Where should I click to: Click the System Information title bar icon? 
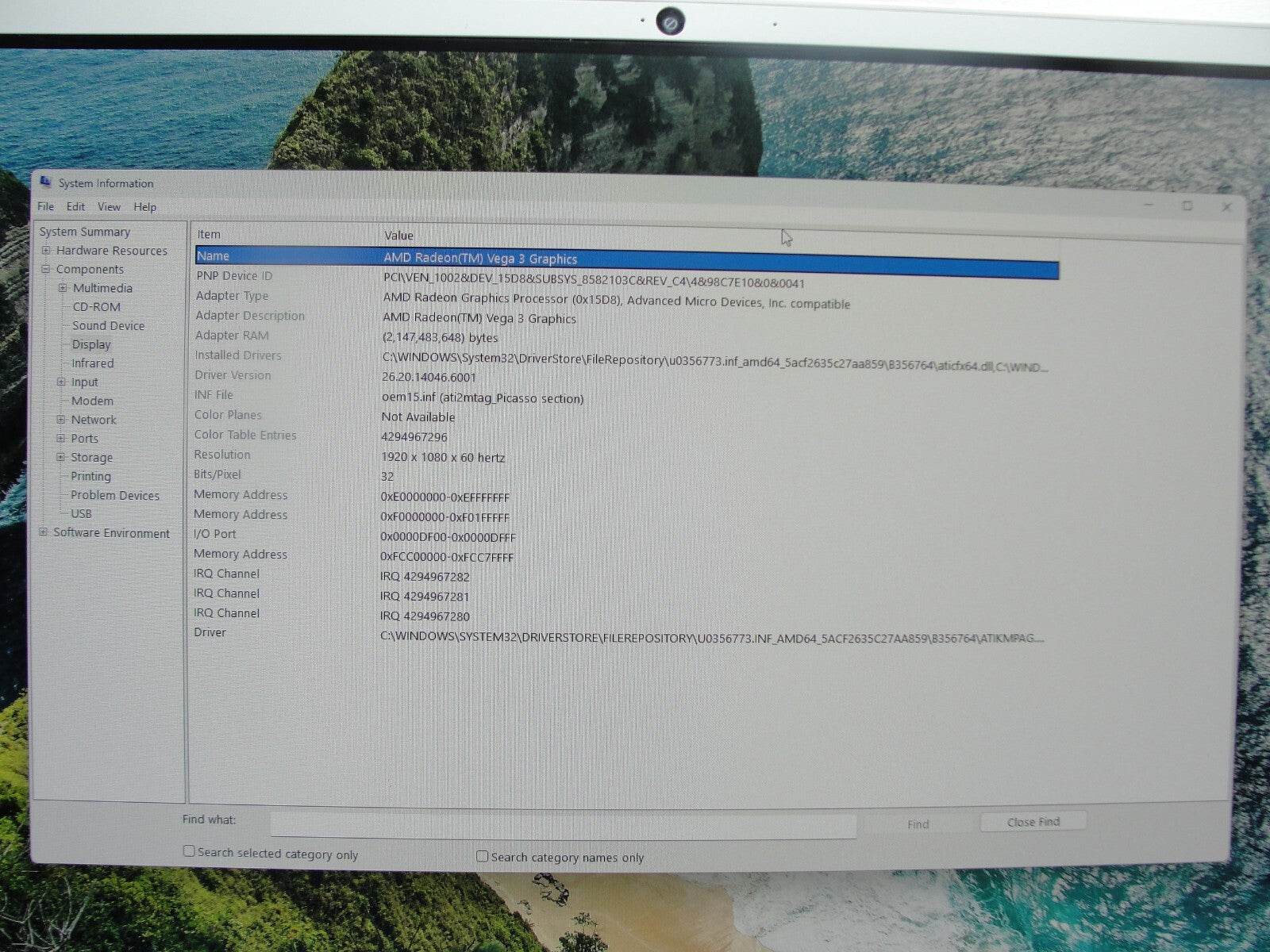45,182
